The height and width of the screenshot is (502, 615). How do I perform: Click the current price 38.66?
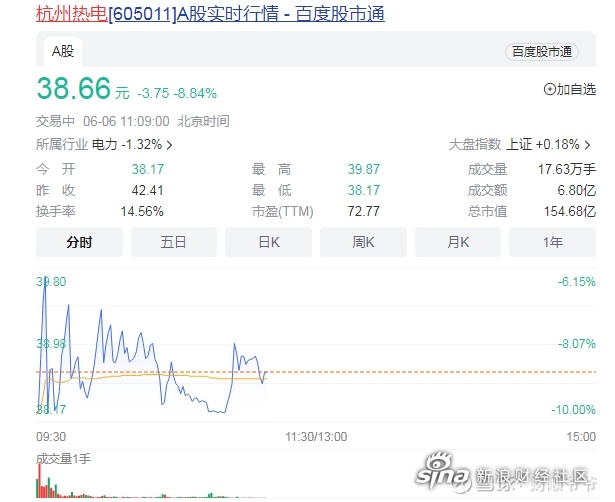pyautogui.click(x=74, y=88)
